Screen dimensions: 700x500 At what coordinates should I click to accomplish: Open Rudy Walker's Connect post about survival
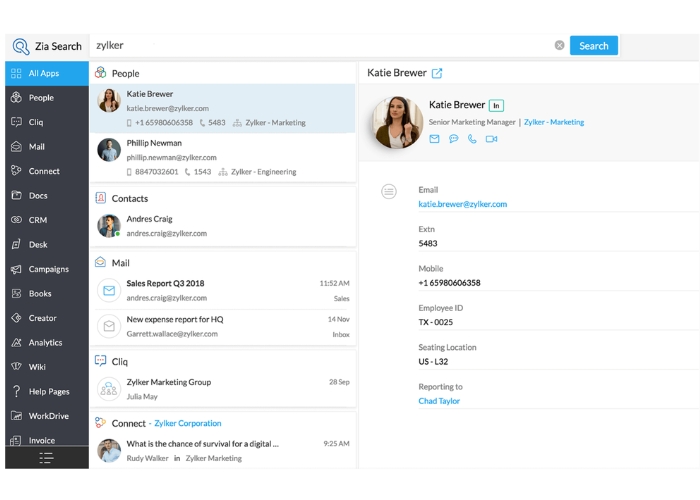pyautogui.click(x=222, y=451)
